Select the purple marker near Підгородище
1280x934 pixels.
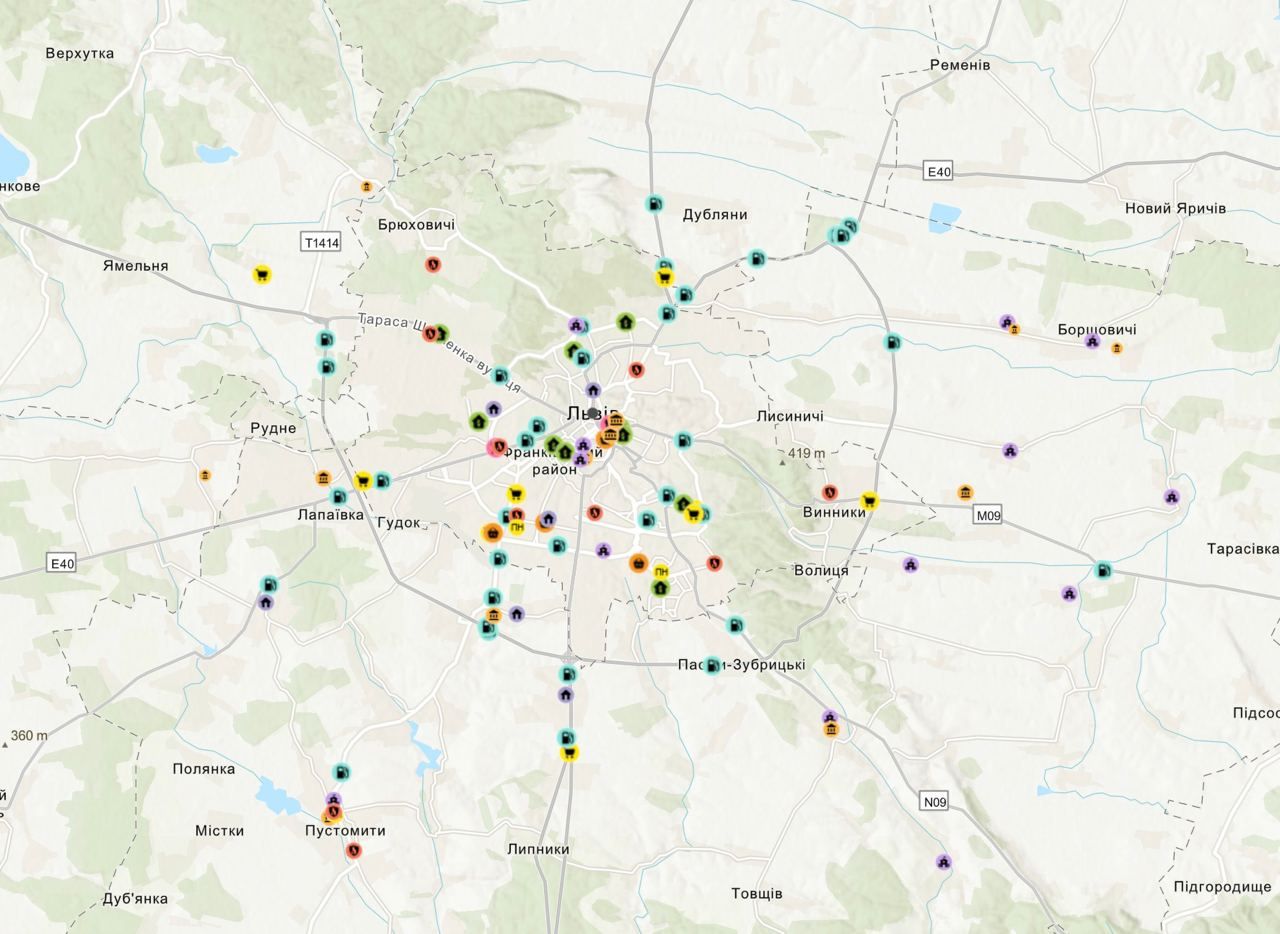pyautogui.click(x=943, y=862)
